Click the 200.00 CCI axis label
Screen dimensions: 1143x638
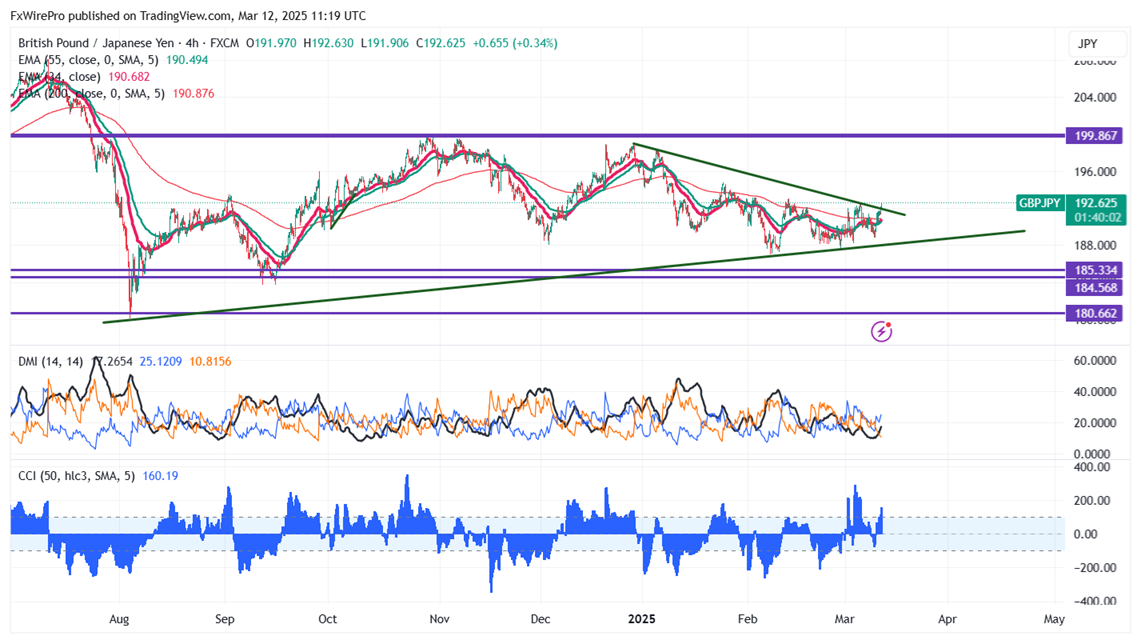(1092, 501)
